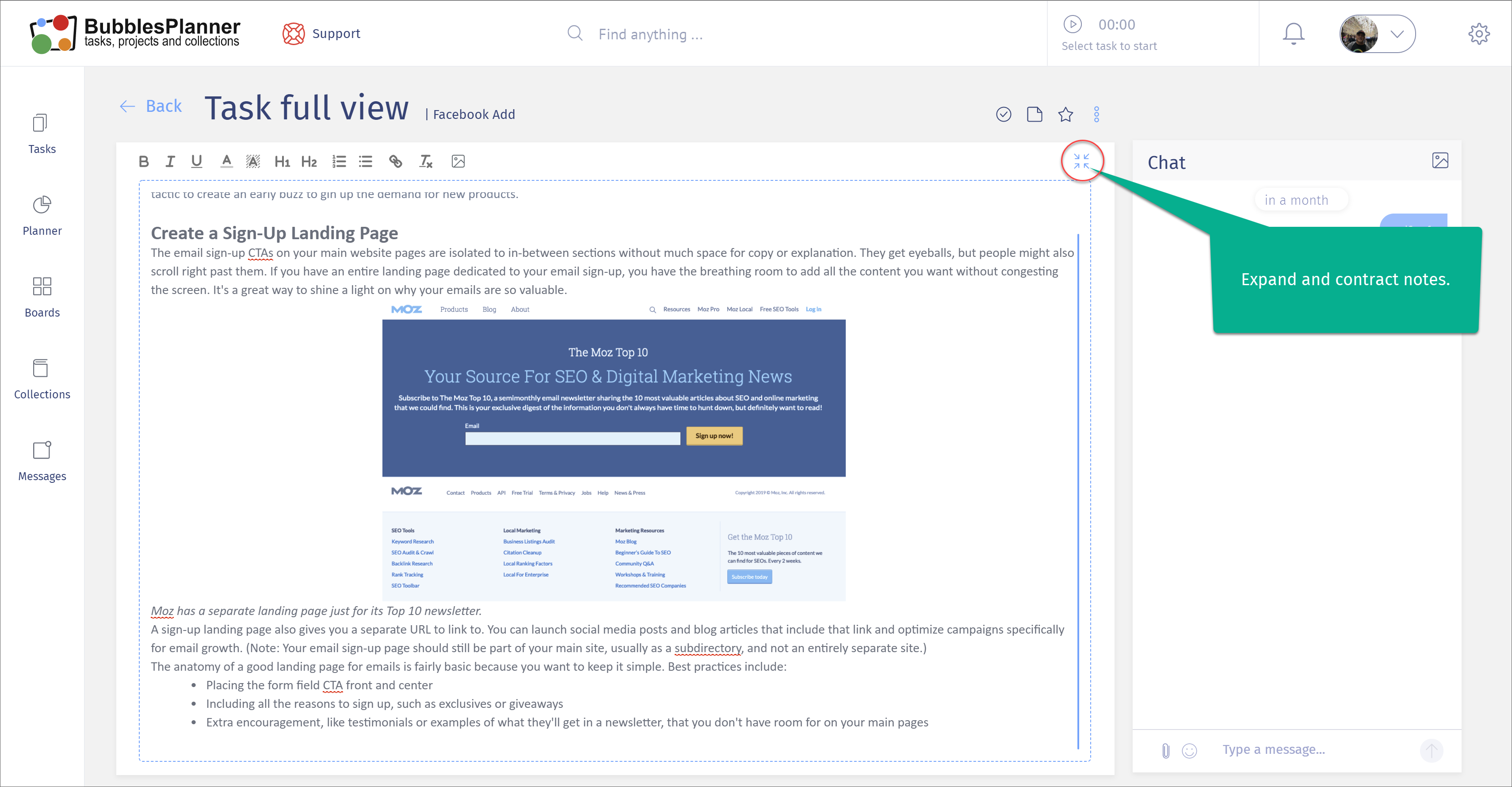The height and width of the screenshot is (787, 1512).
Task: Insert a hyperlink
Action: [396, 161]
